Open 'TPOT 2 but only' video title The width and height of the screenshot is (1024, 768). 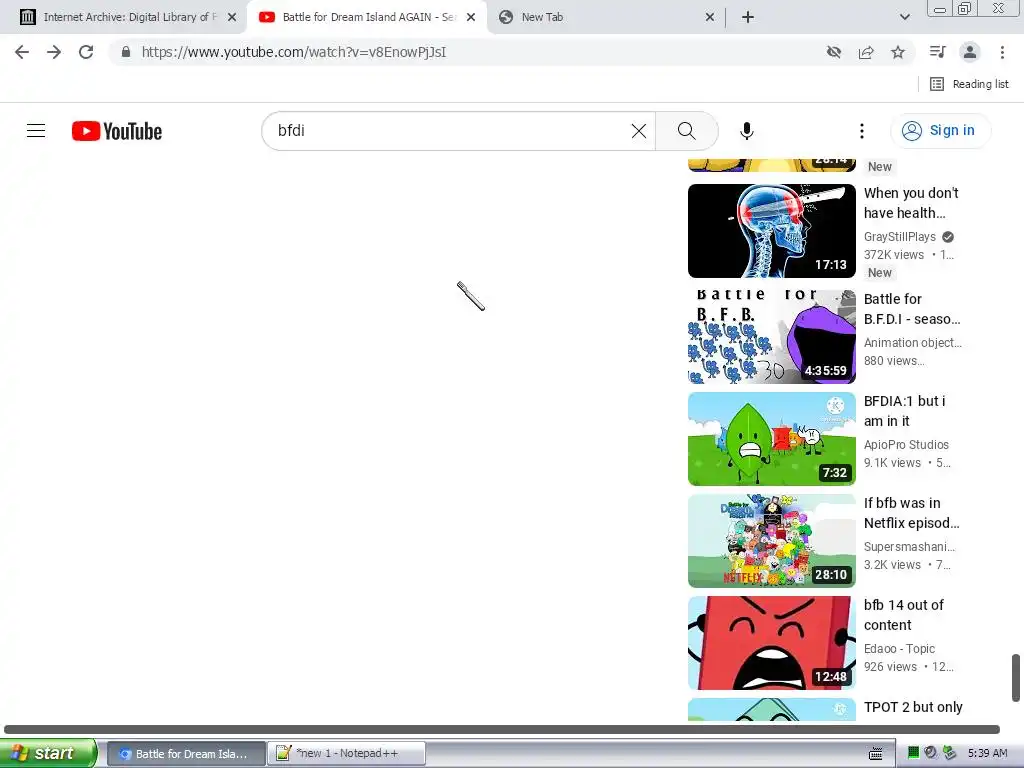(913, 707)
